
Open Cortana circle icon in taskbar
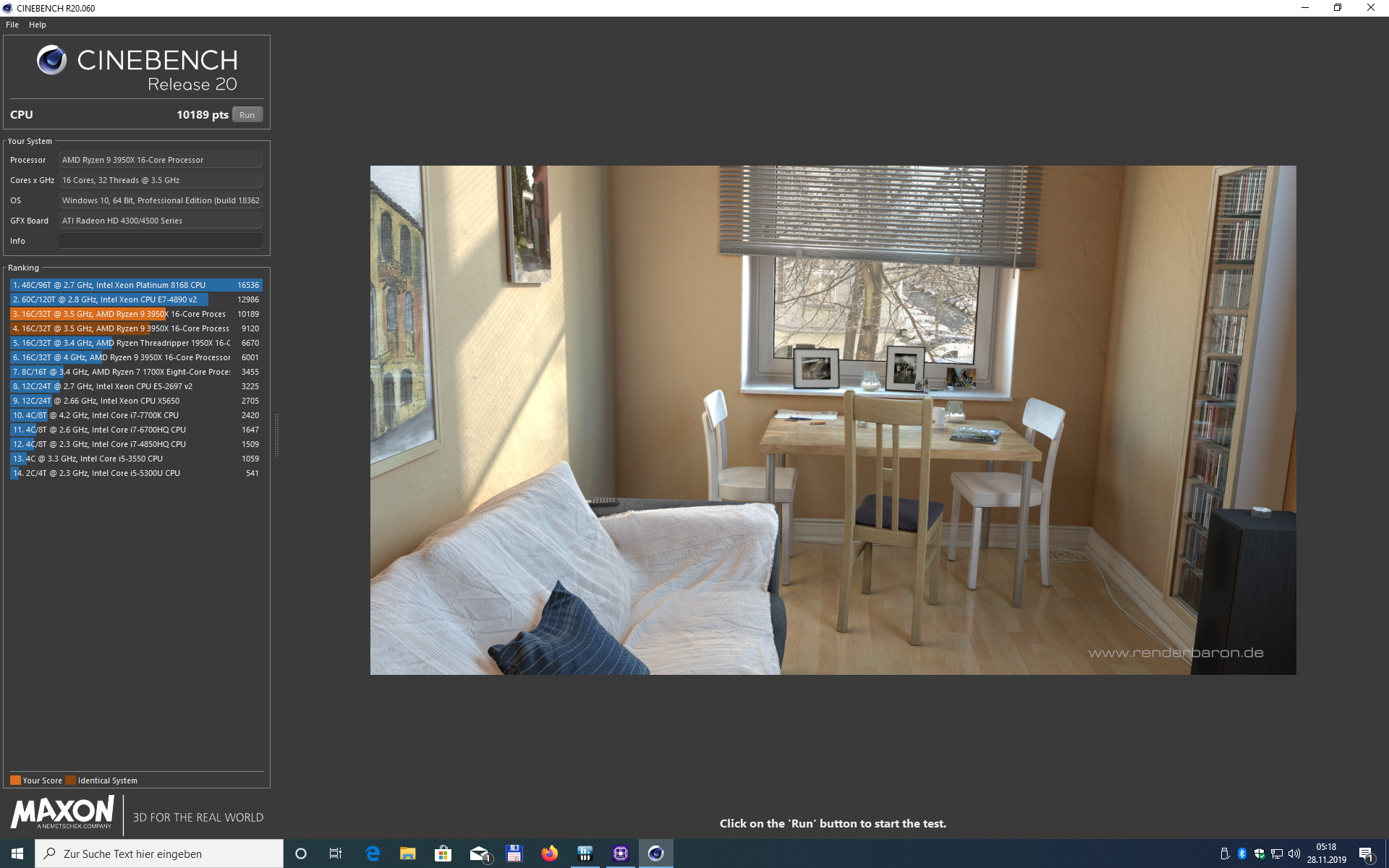(x=301, y=854)
